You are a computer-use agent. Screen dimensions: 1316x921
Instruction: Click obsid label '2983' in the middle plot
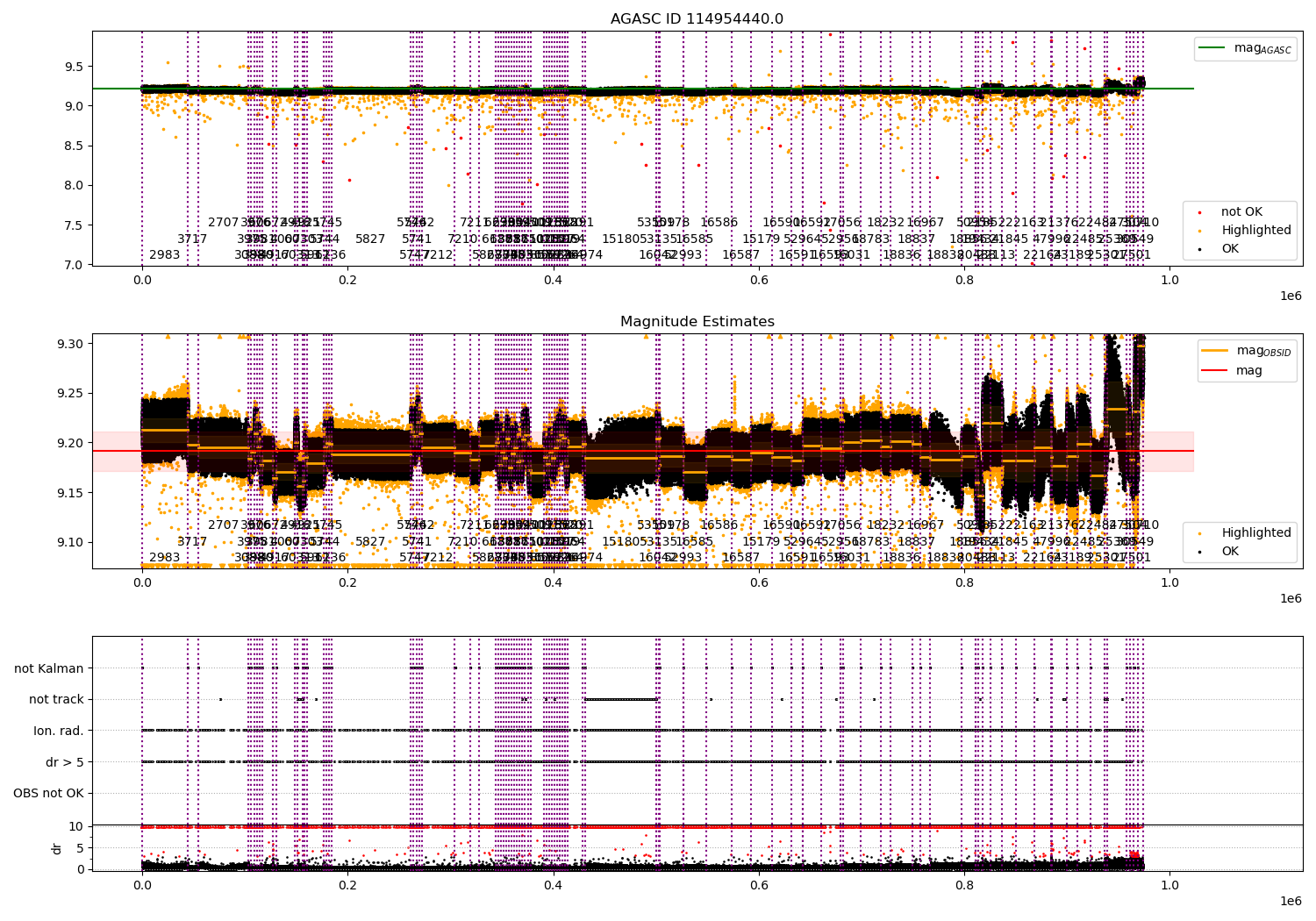pos(164,558)
